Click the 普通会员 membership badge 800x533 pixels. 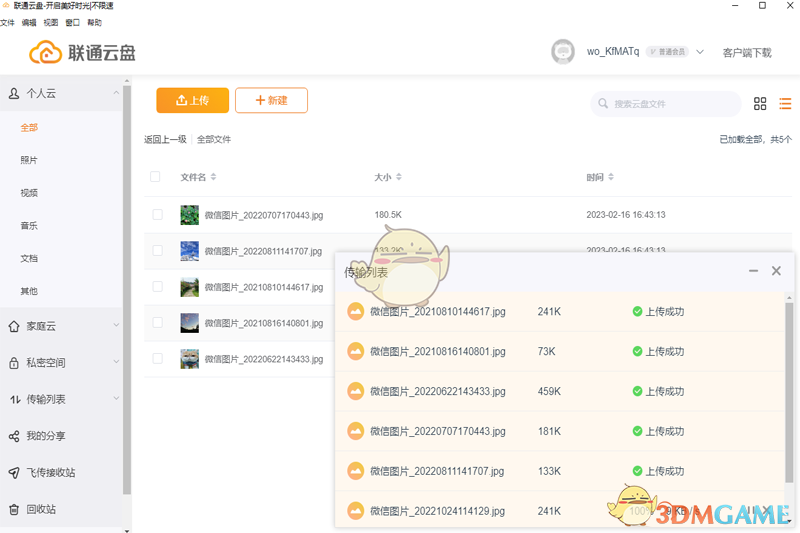[667, 52]
